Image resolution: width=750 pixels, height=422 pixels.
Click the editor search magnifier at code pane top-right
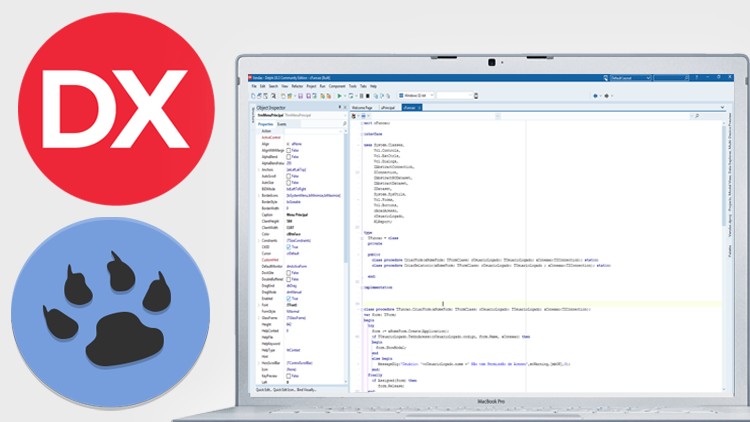point(697,116)
